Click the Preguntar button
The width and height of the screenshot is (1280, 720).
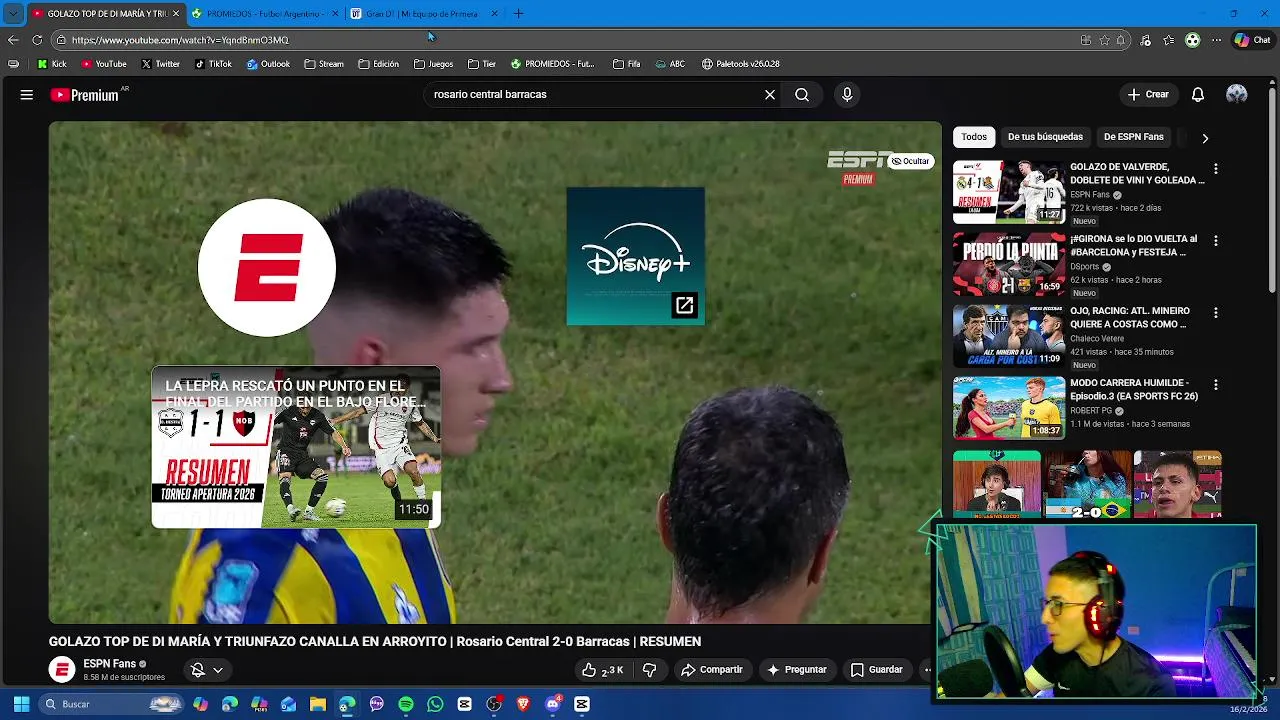[796, 670]
